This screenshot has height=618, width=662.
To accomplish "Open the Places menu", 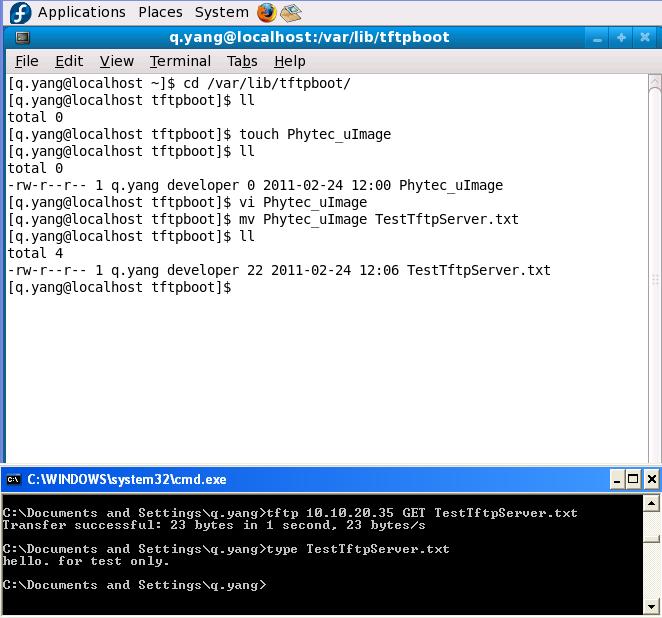I will coord(160,12).
